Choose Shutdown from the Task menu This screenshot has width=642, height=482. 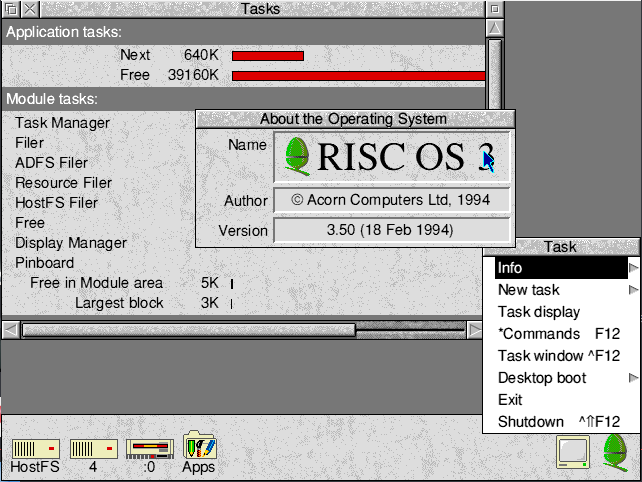[561, 421]
